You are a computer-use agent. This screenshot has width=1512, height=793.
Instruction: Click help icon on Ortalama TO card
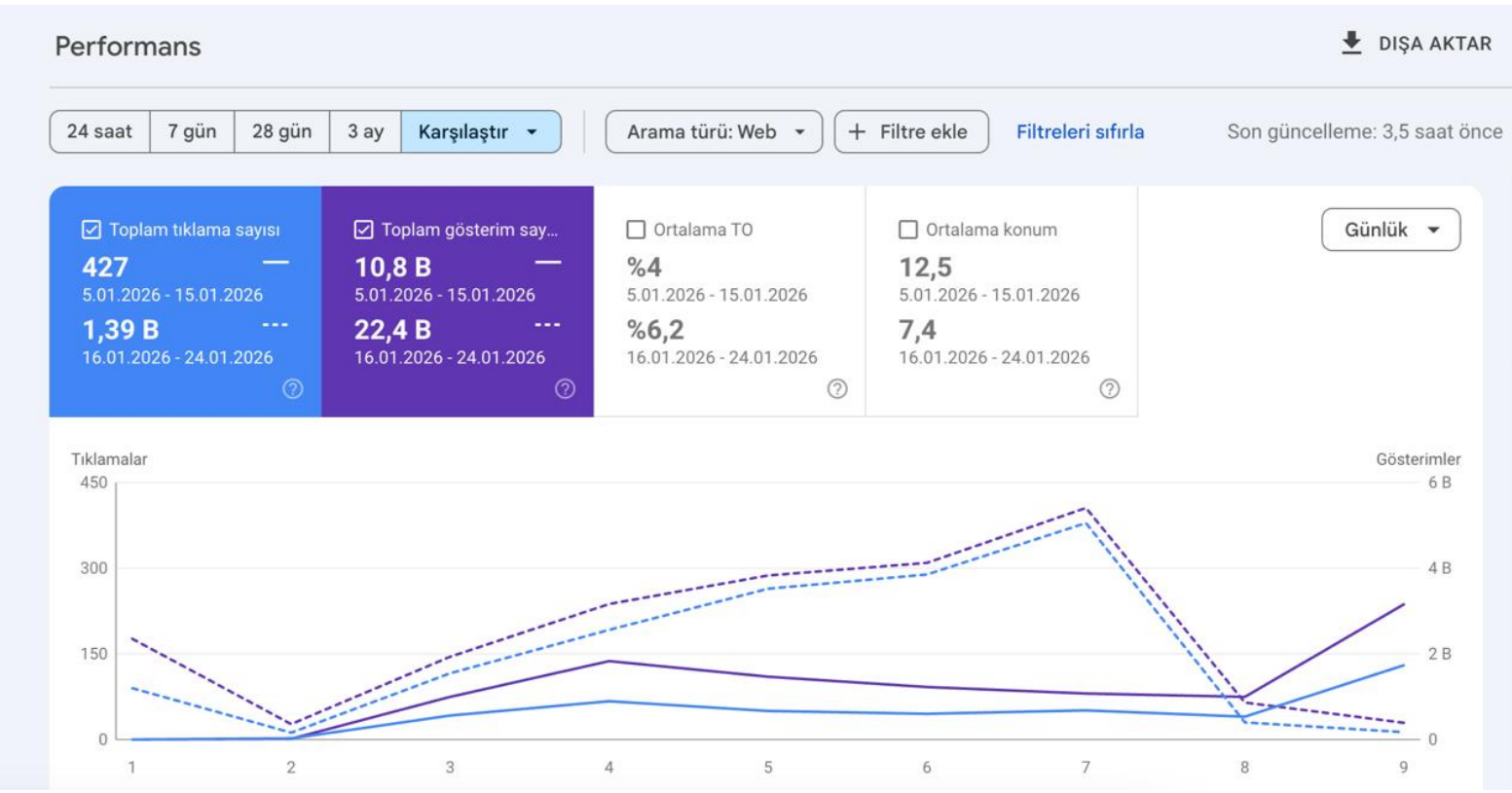[837, 388]
